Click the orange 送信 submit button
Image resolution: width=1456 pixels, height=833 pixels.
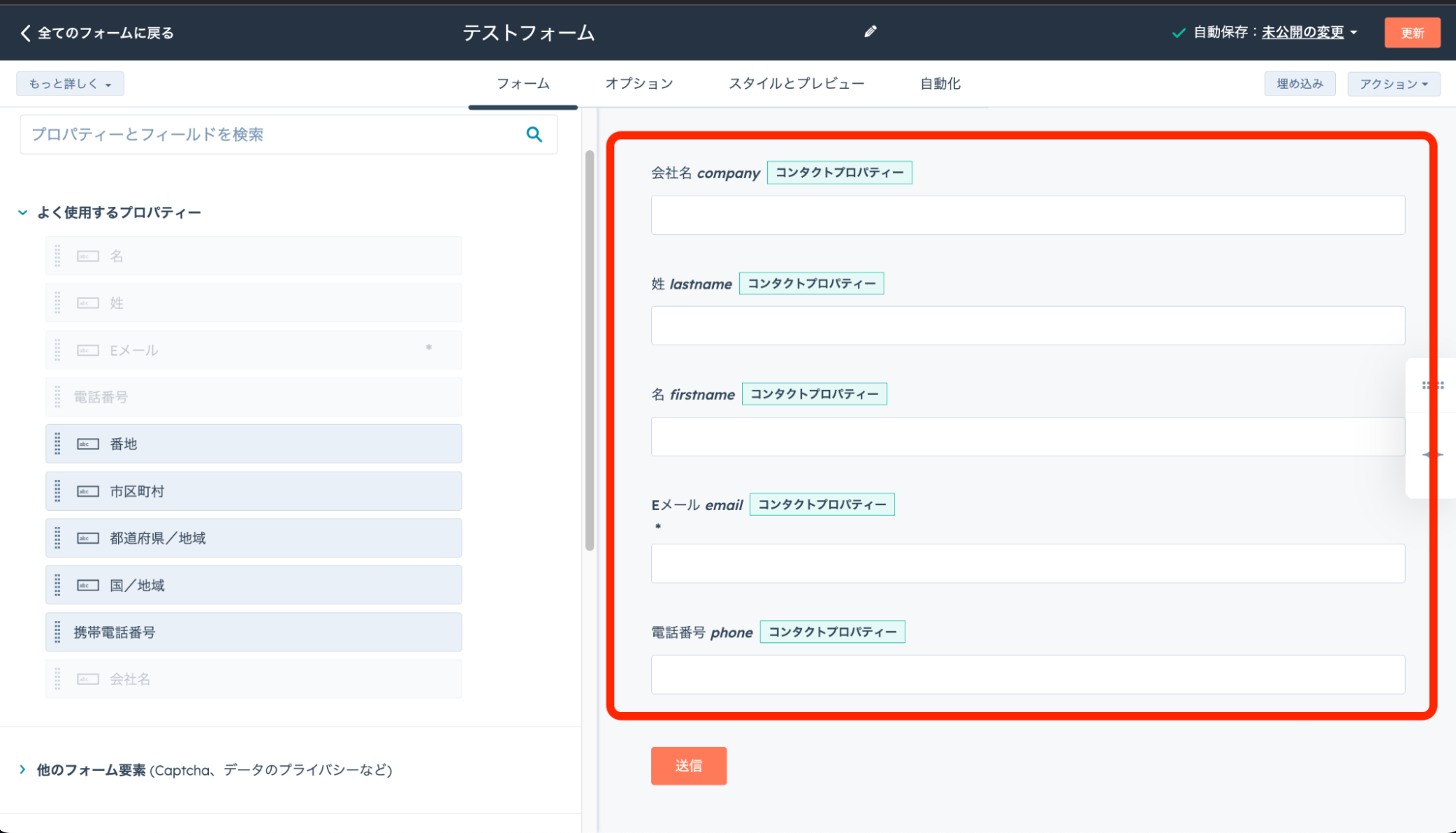tap(688, 766)
